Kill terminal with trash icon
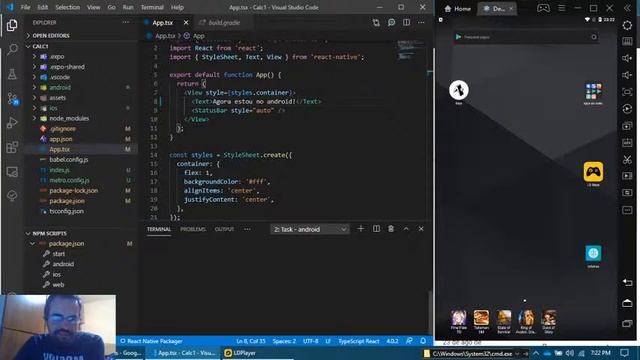 pyautogui.click(x=391, y=229)
